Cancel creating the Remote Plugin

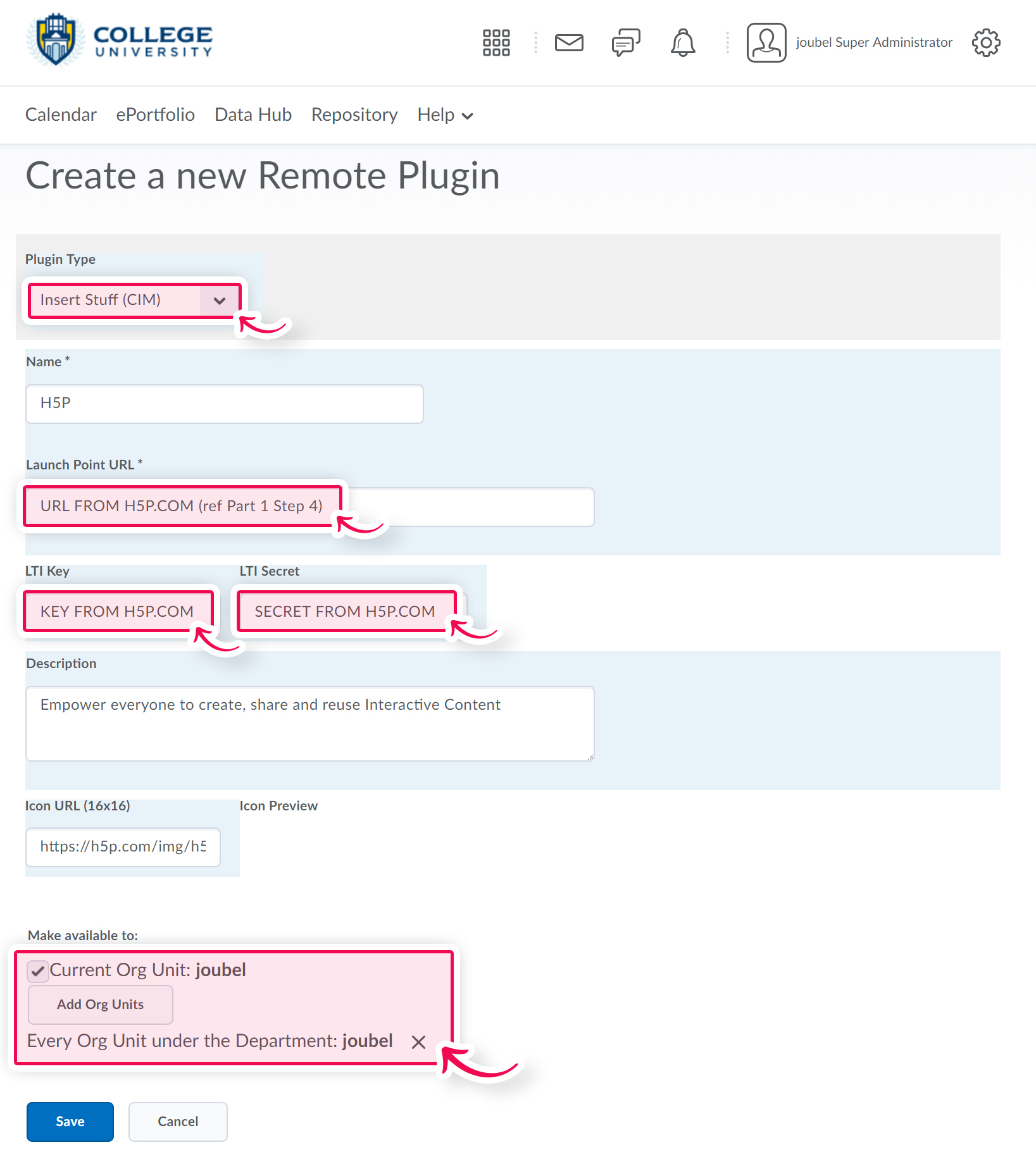point(178,1122)
